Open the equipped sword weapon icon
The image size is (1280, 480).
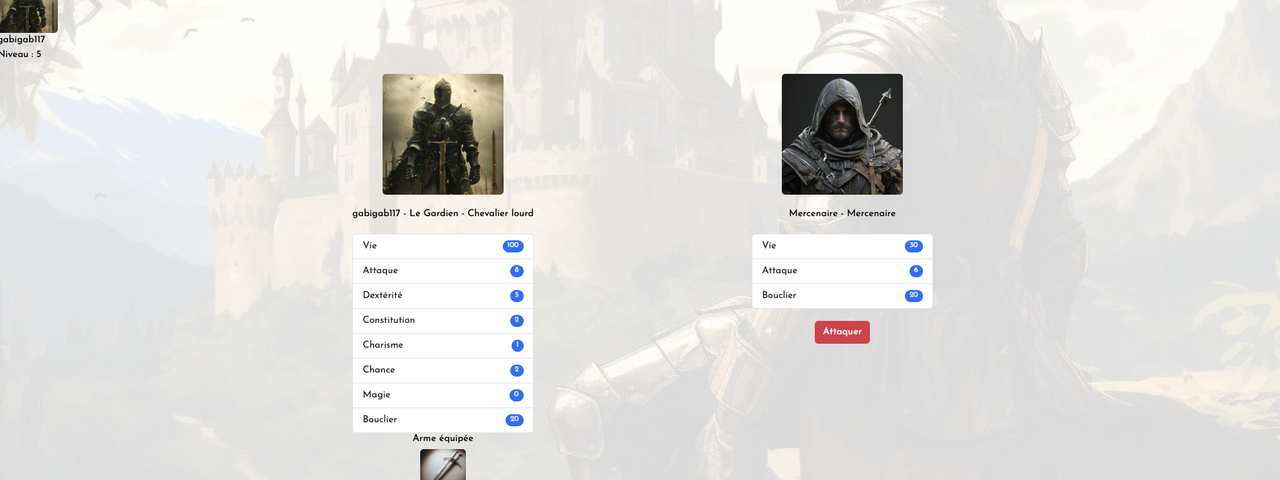(x=443, y=465)
